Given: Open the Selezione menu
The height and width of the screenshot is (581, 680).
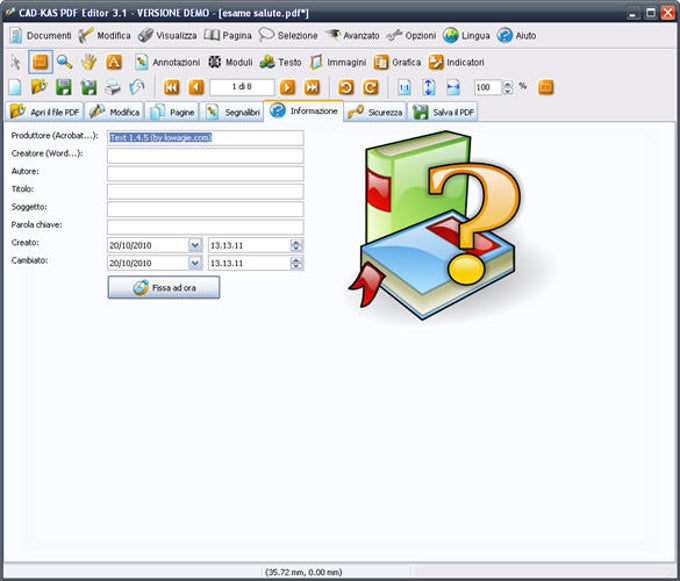Looking at the screenshot, I should [288, 36].
